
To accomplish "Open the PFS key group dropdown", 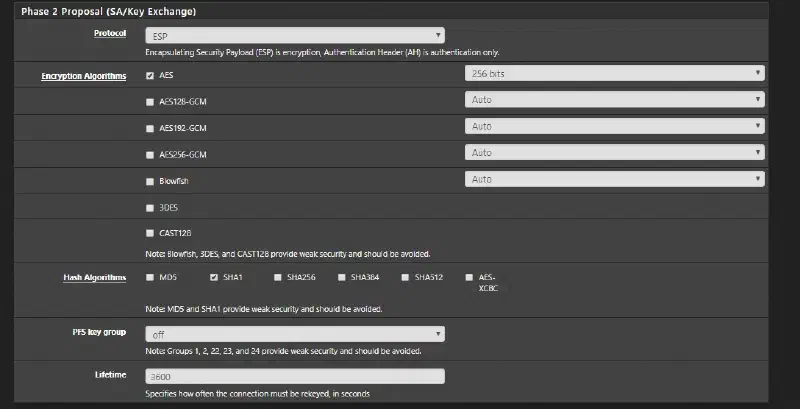I will pyautogui.click(x=295, y=335).
